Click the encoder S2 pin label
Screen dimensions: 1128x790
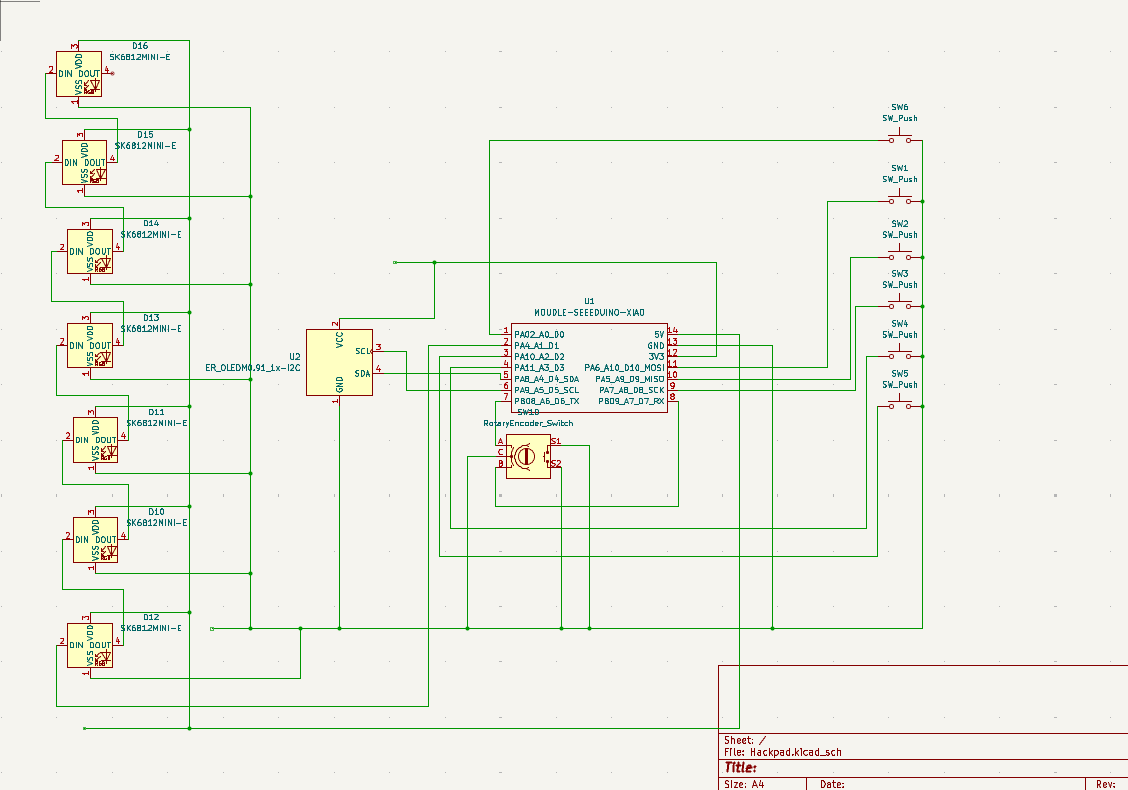coord(555,463)
